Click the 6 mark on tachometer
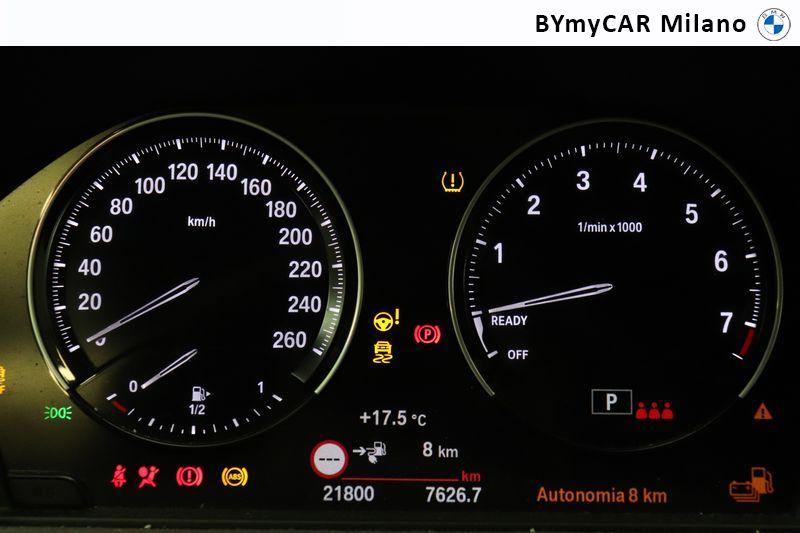Screen dimensions: 800x533 [721, 261]
